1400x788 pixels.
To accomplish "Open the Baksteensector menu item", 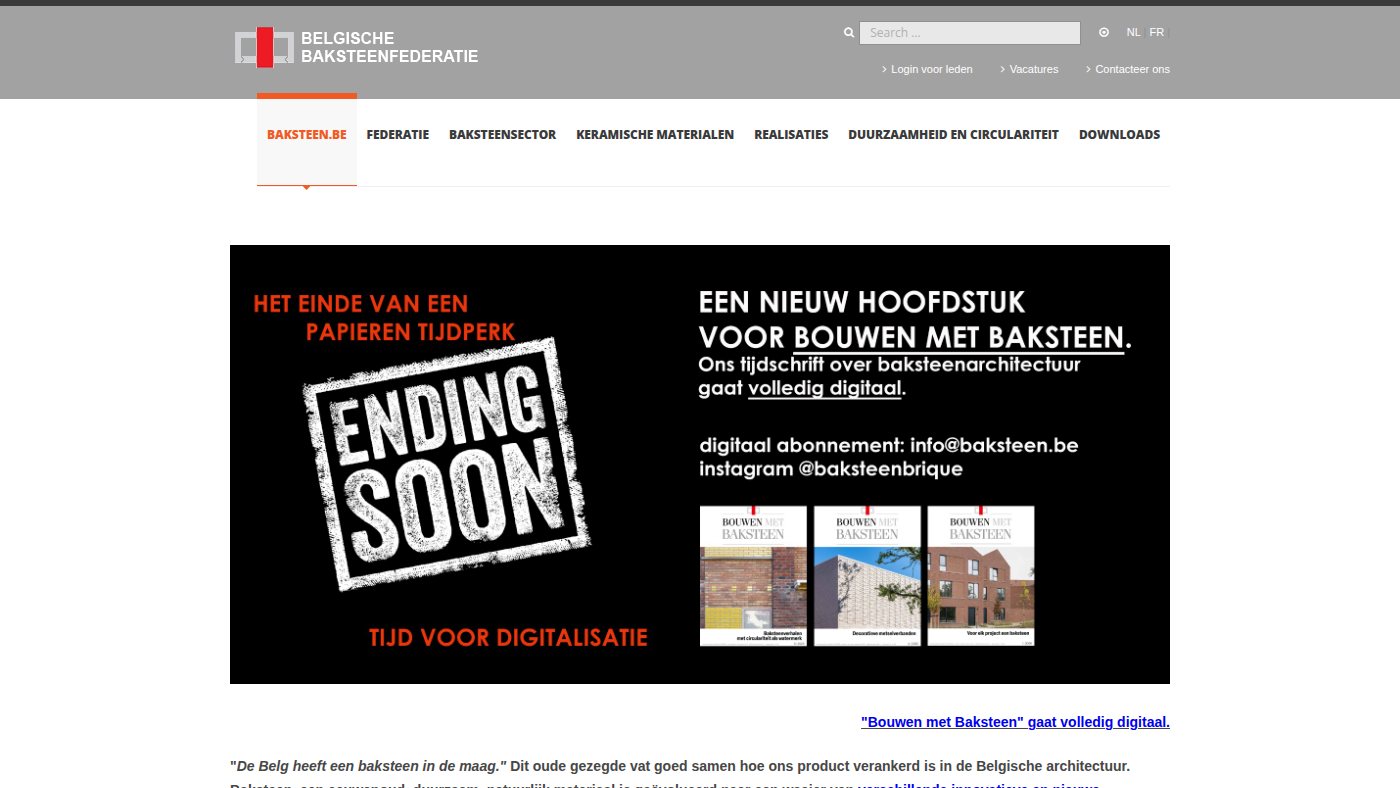I will click(502, 134).
